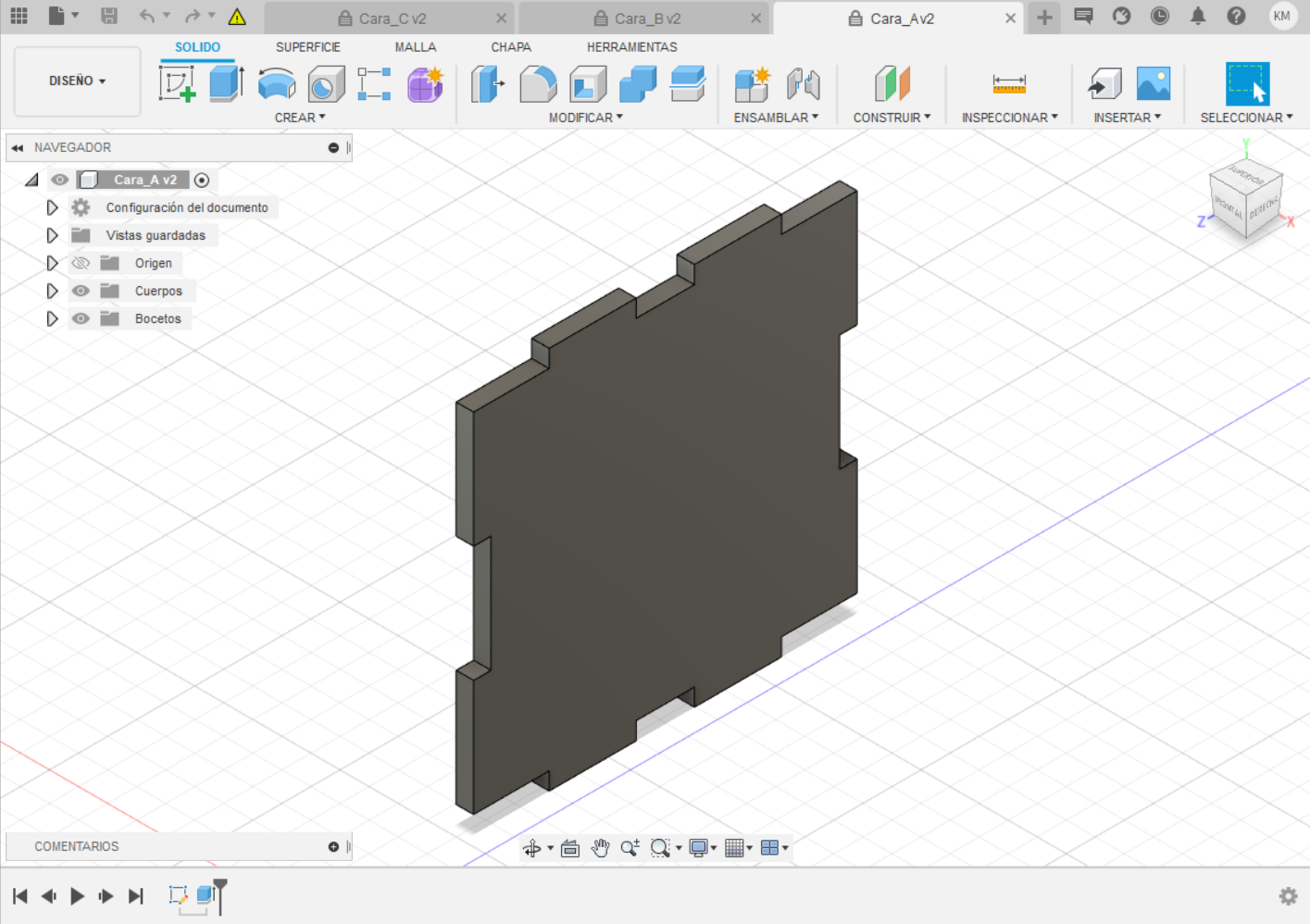Expand the Origen node
The image size is (1310, 924).
click(x=53, y=263)
